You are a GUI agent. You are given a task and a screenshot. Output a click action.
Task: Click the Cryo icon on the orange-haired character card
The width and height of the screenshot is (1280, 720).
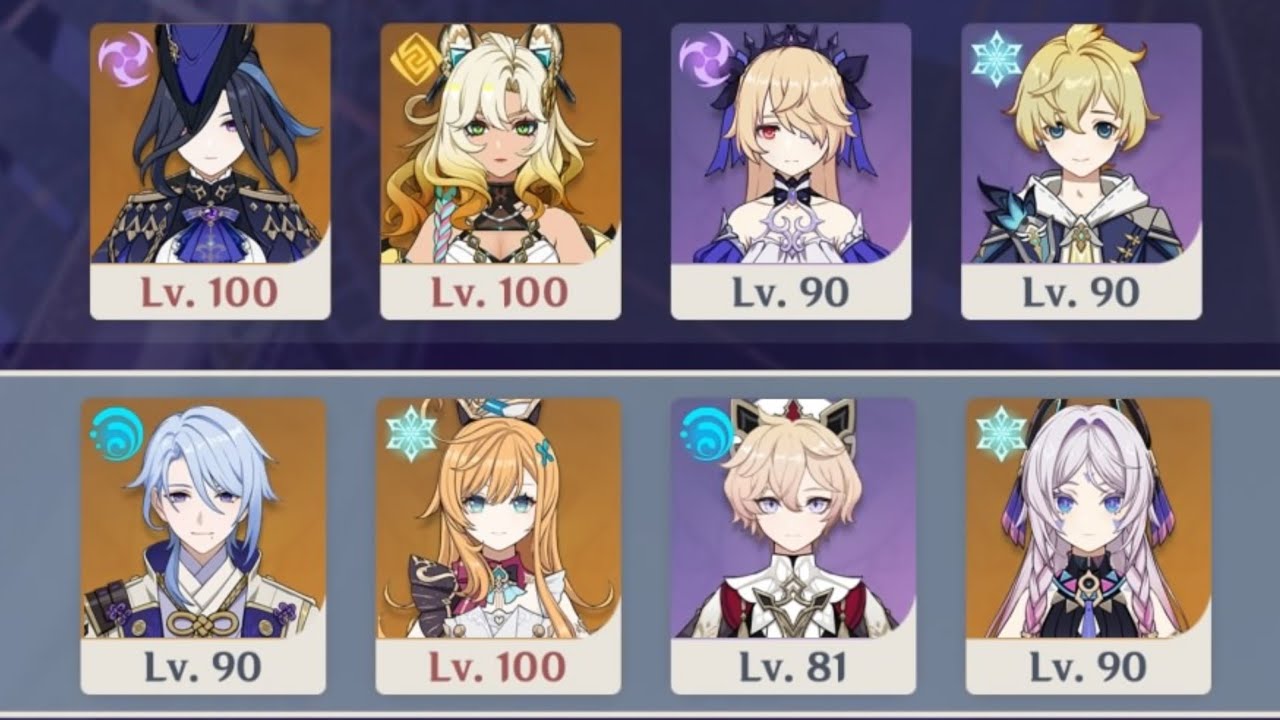point(410,434)
